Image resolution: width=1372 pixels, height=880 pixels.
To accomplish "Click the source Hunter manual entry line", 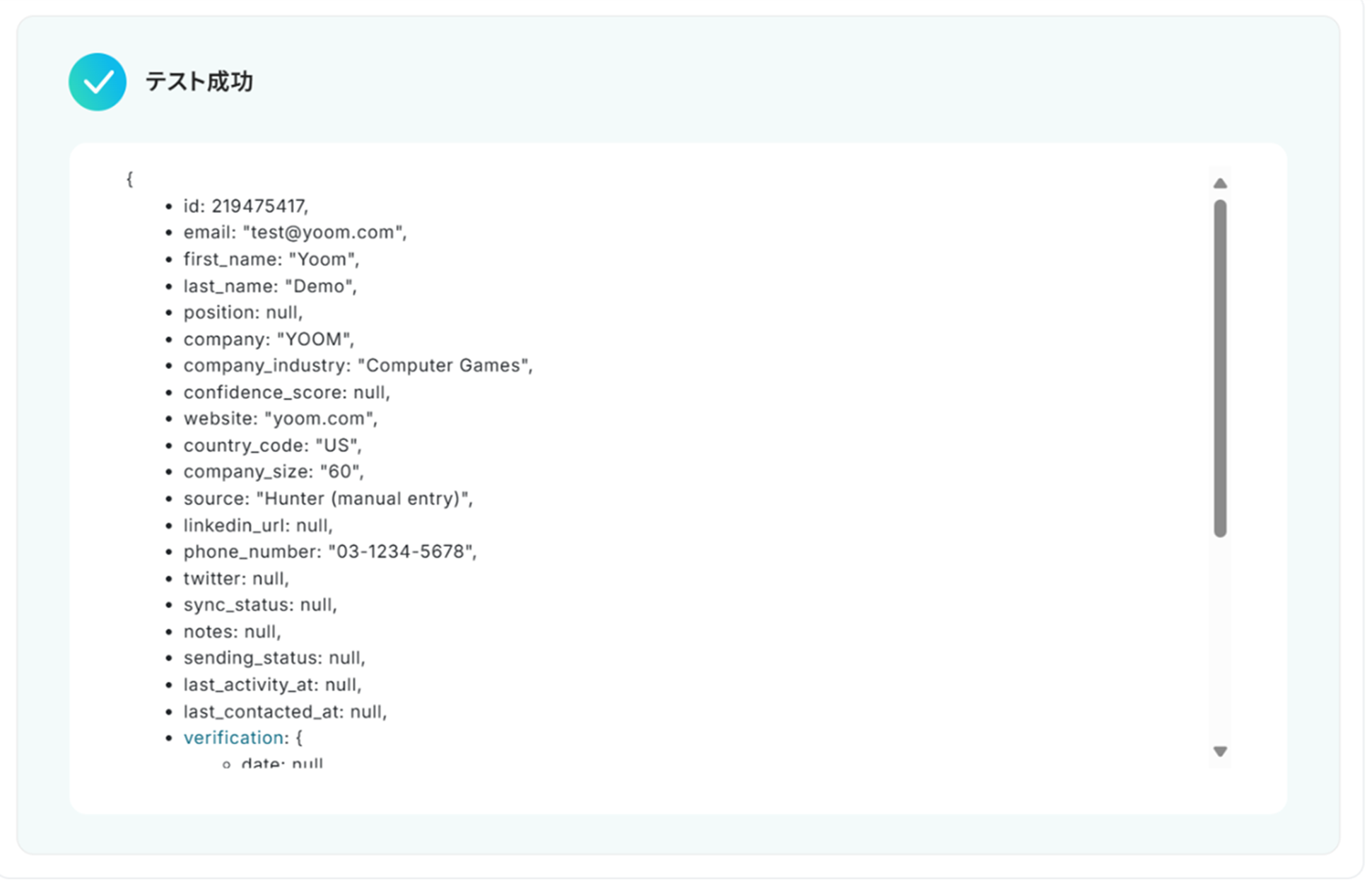I will click(x=328, y=498).
